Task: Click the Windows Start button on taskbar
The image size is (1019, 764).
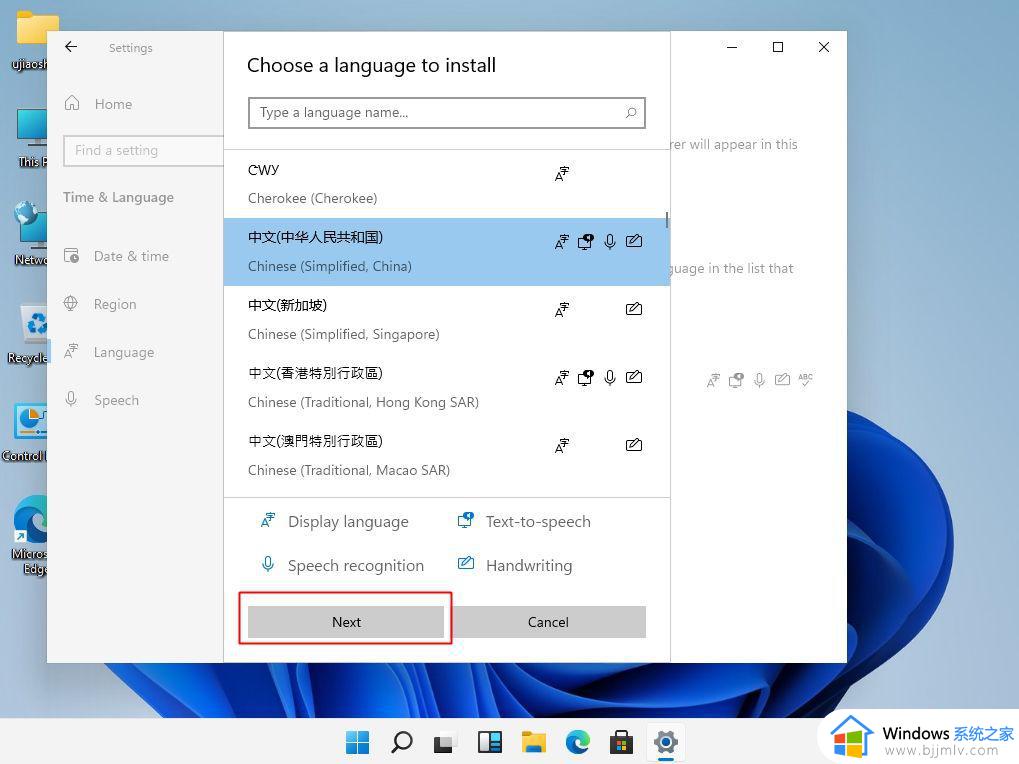Action: point(357,742)
